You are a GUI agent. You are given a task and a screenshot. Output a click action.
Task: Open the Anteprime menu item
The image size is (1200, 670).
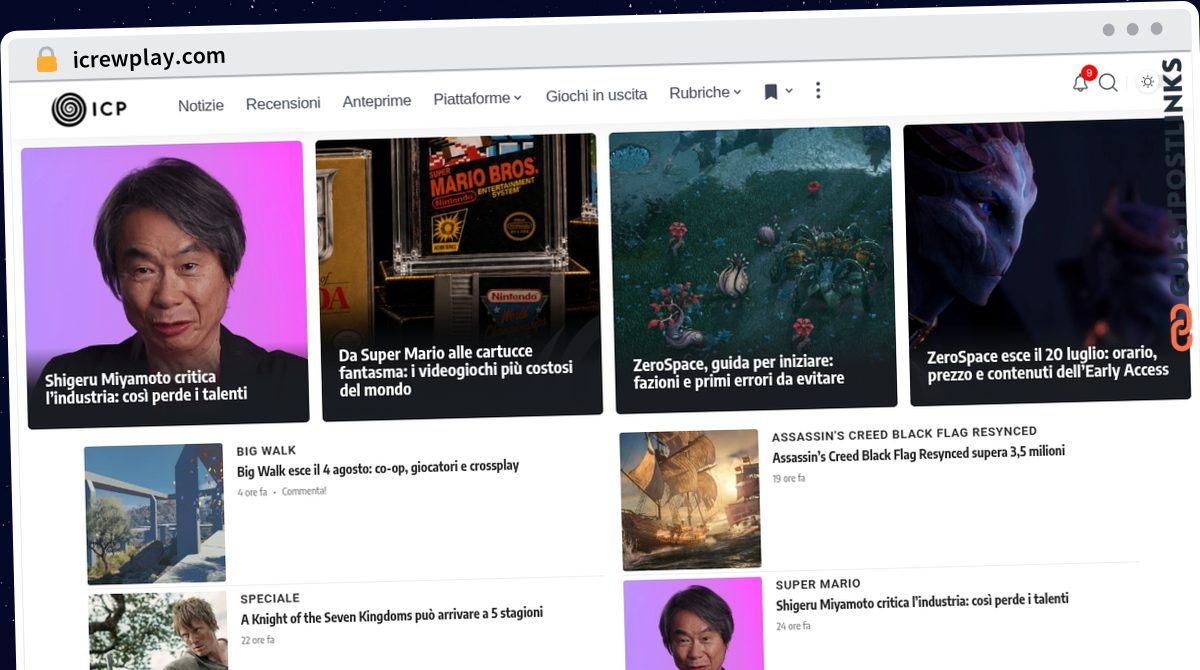click(x=377, y=101)
